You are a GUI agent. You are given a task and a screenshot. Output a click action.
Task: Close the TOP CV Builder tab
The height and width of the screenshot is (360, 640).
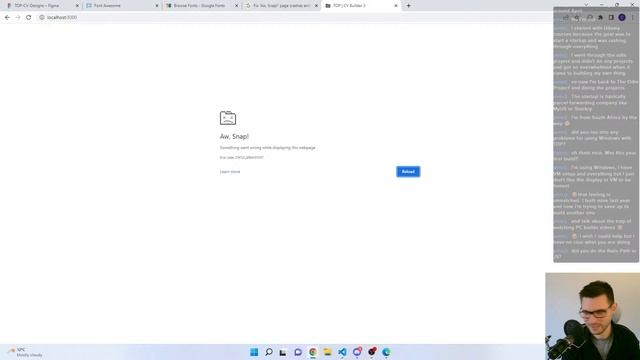click(x=396, y=6)
